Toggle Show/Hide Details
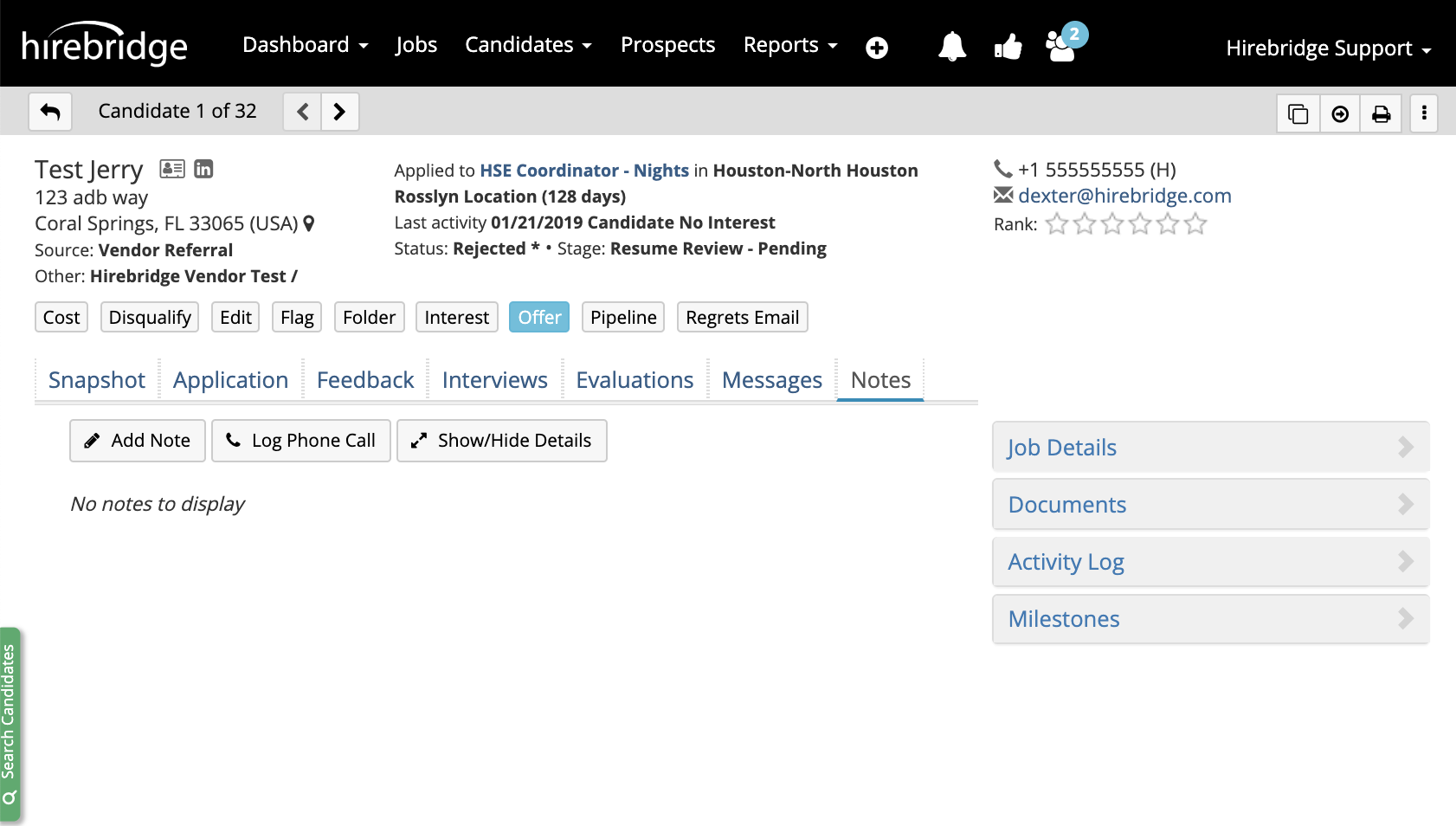 tap(501, 441)
